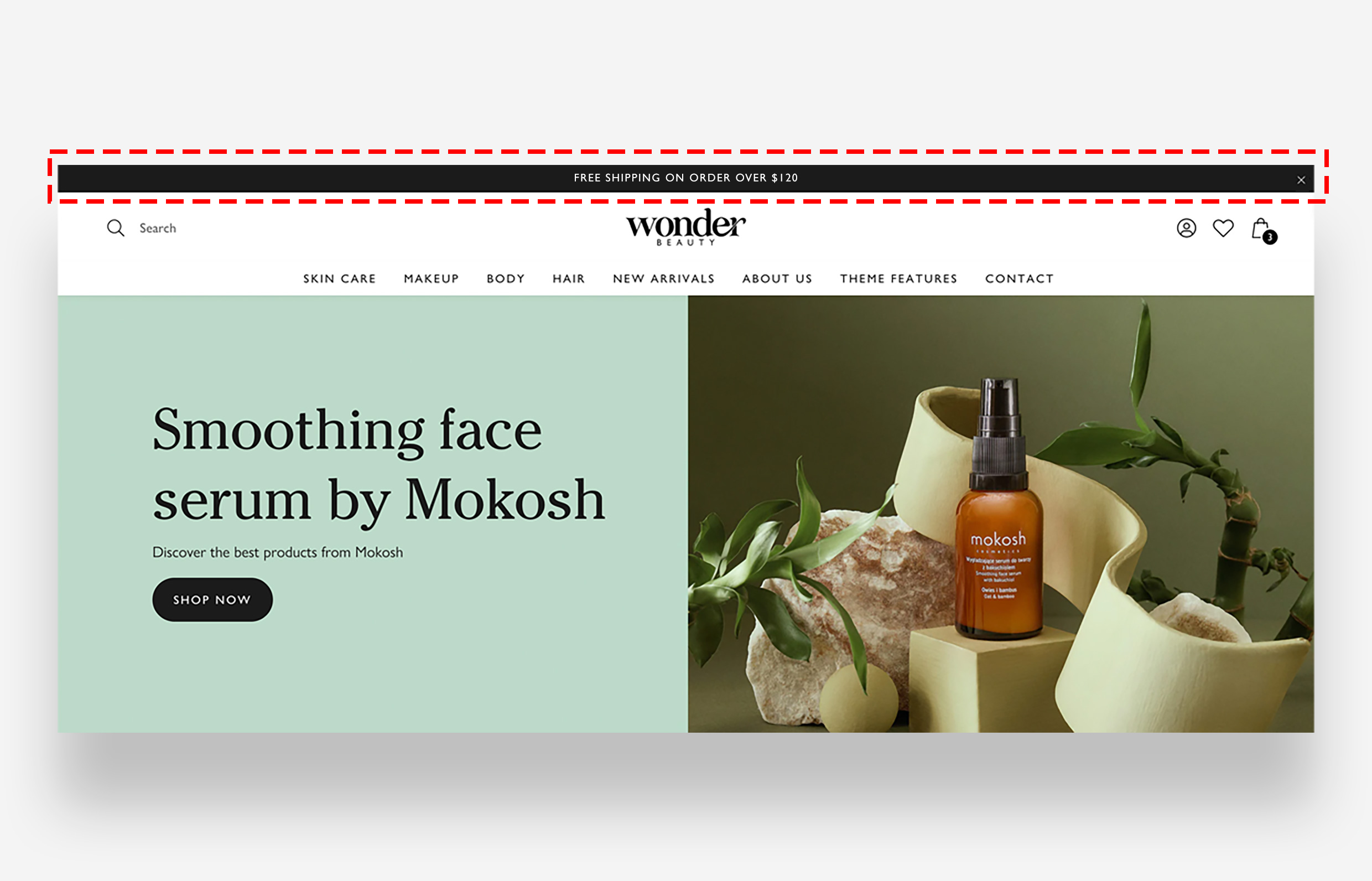Dismiss the free shipping announcement bar
This screenshot has width=1372, height=881.
(1301, 180)
